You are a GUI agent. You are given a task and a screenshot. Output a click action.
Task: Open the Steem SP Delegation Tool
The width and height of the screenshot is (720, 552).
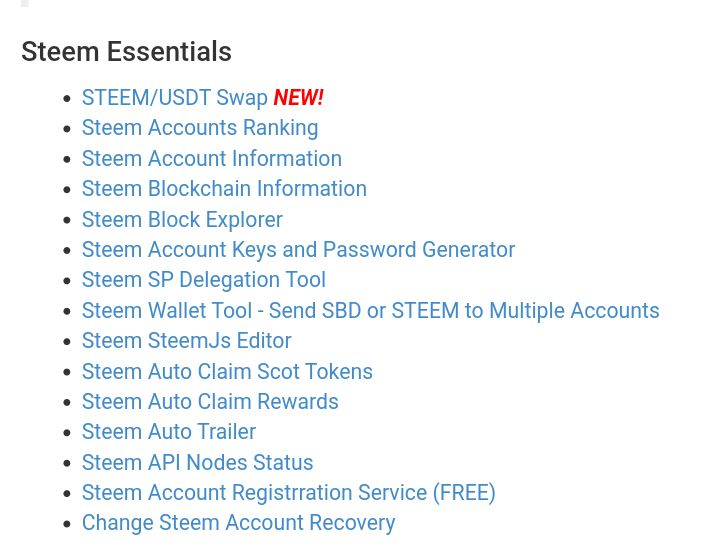(204, 280)
